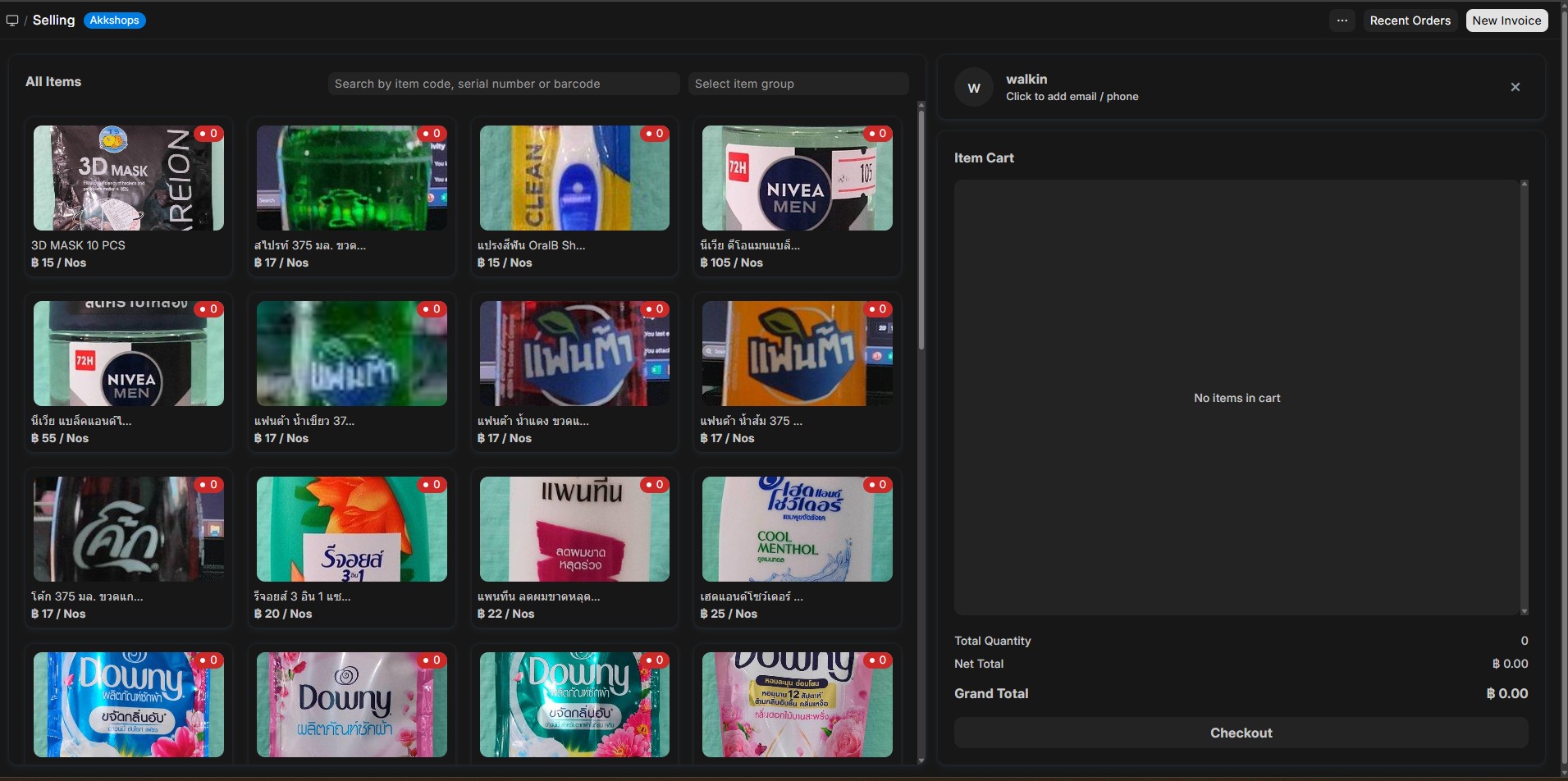Click the desktop home icon beside Selling
The width and height of the screenshot is (1568, 781).
[12, 21]
